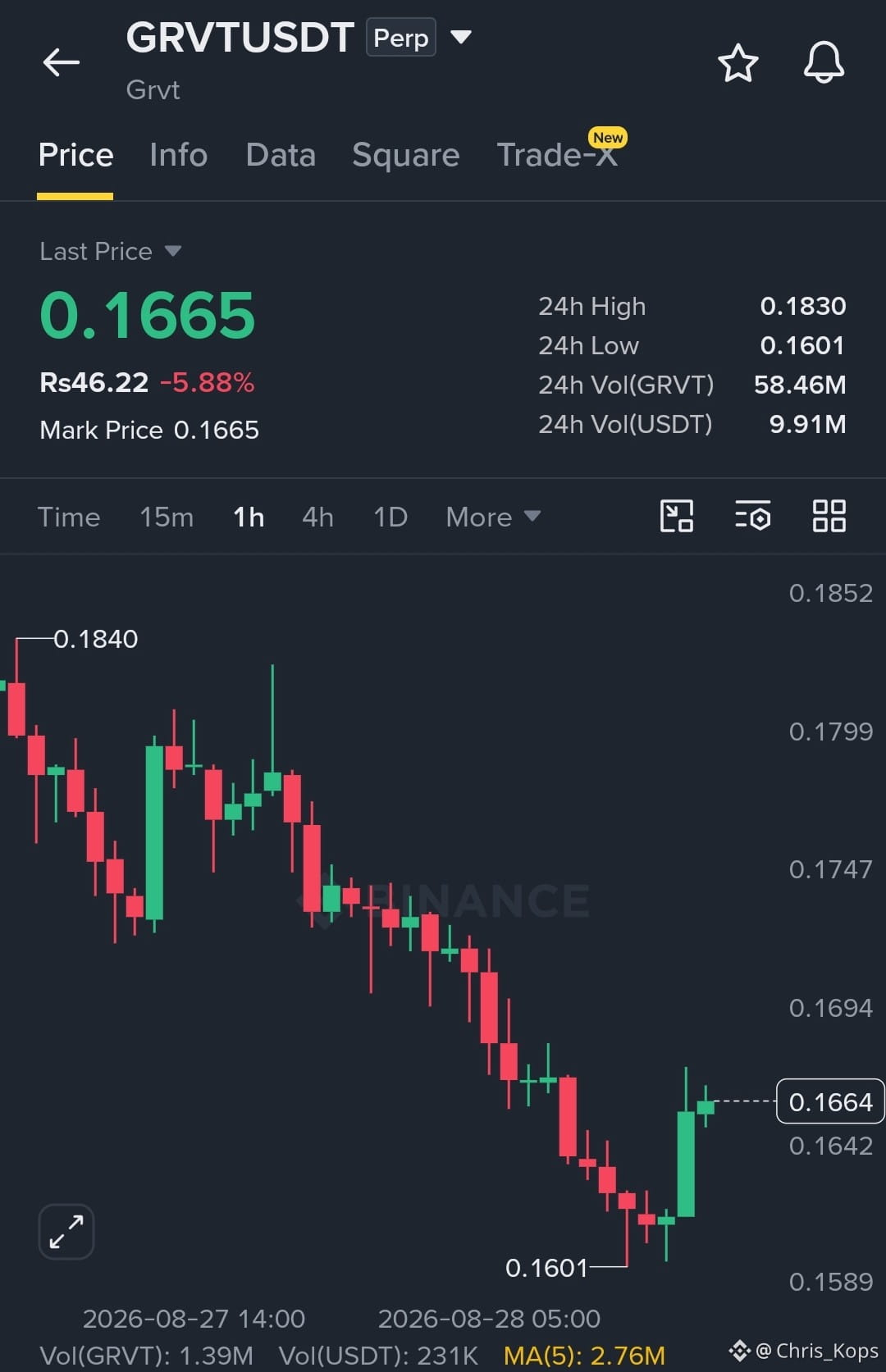Tap the large 0.1665 last price
Viewport: 886px width, 1372px height.
(148, 316)
